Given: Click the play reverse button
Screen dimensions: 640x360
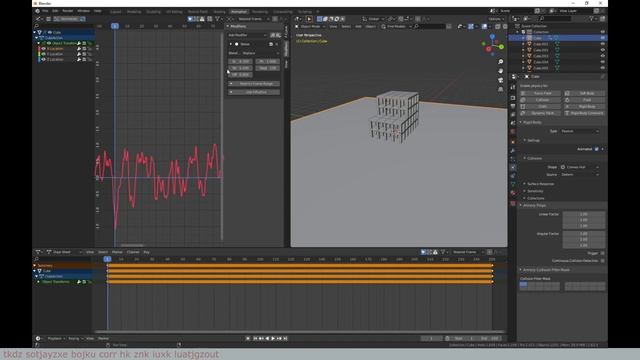Looking at the screenshot, I should tap(267, 338).
